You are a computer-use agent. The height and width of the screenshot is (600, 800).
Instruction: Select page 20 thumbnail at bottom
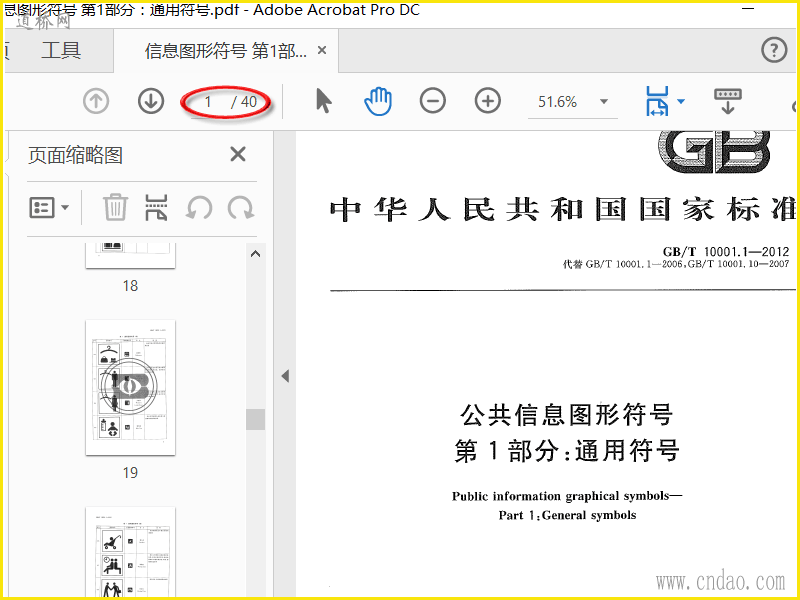tap(131, 552)
